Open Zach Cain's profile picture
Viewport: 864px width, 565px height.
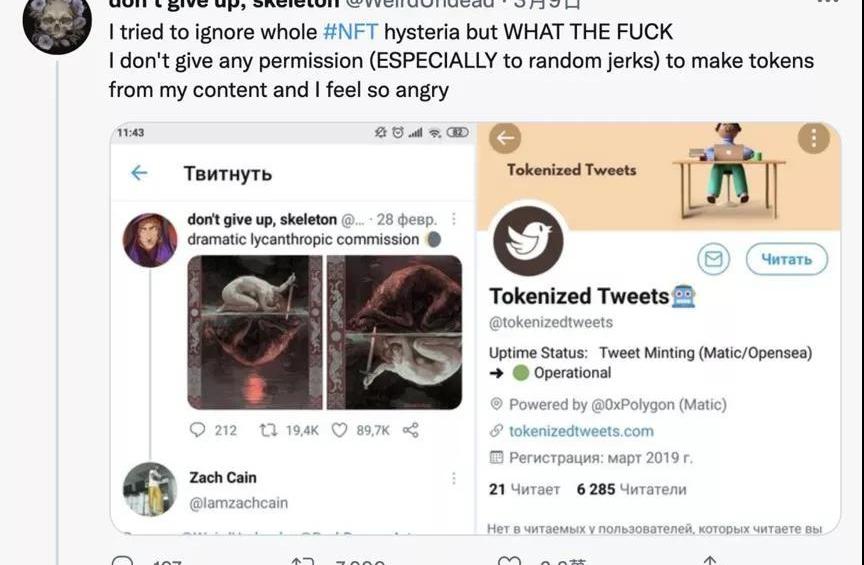[150, 489]
